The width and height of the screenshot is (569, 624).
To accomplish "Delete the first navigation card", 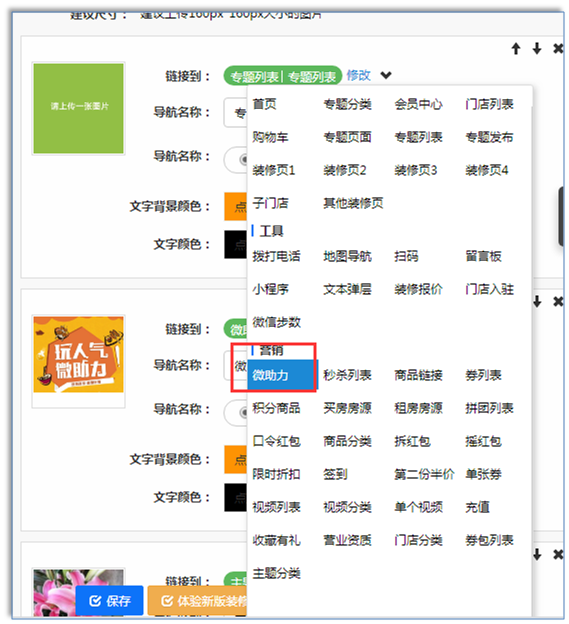I will click(558, 49).
